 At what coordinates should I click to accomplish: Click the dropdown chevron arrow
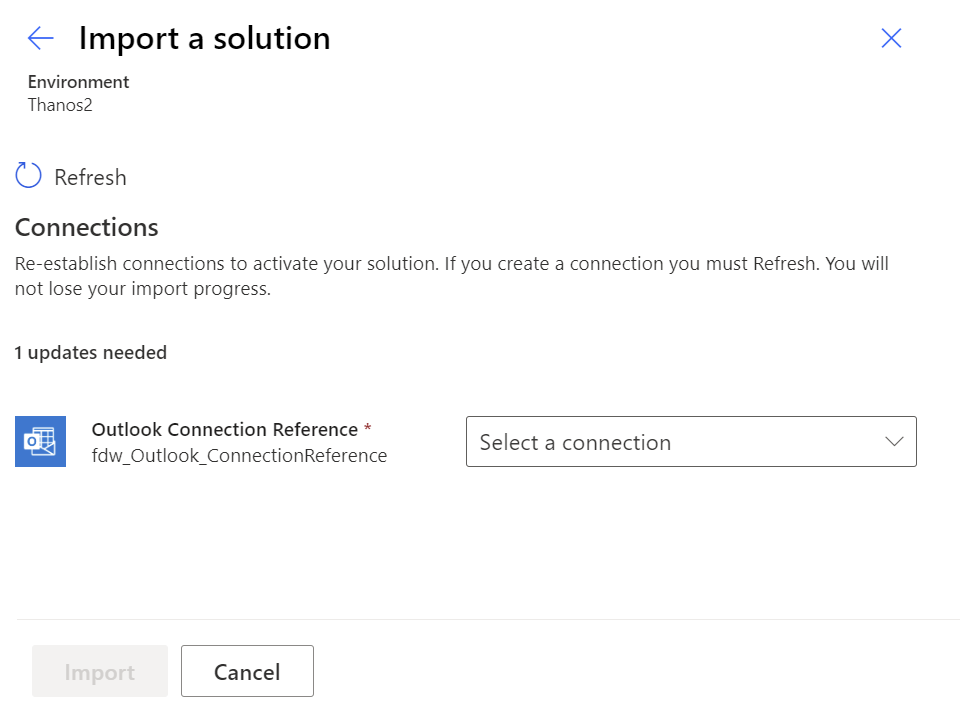coord(894,442)
